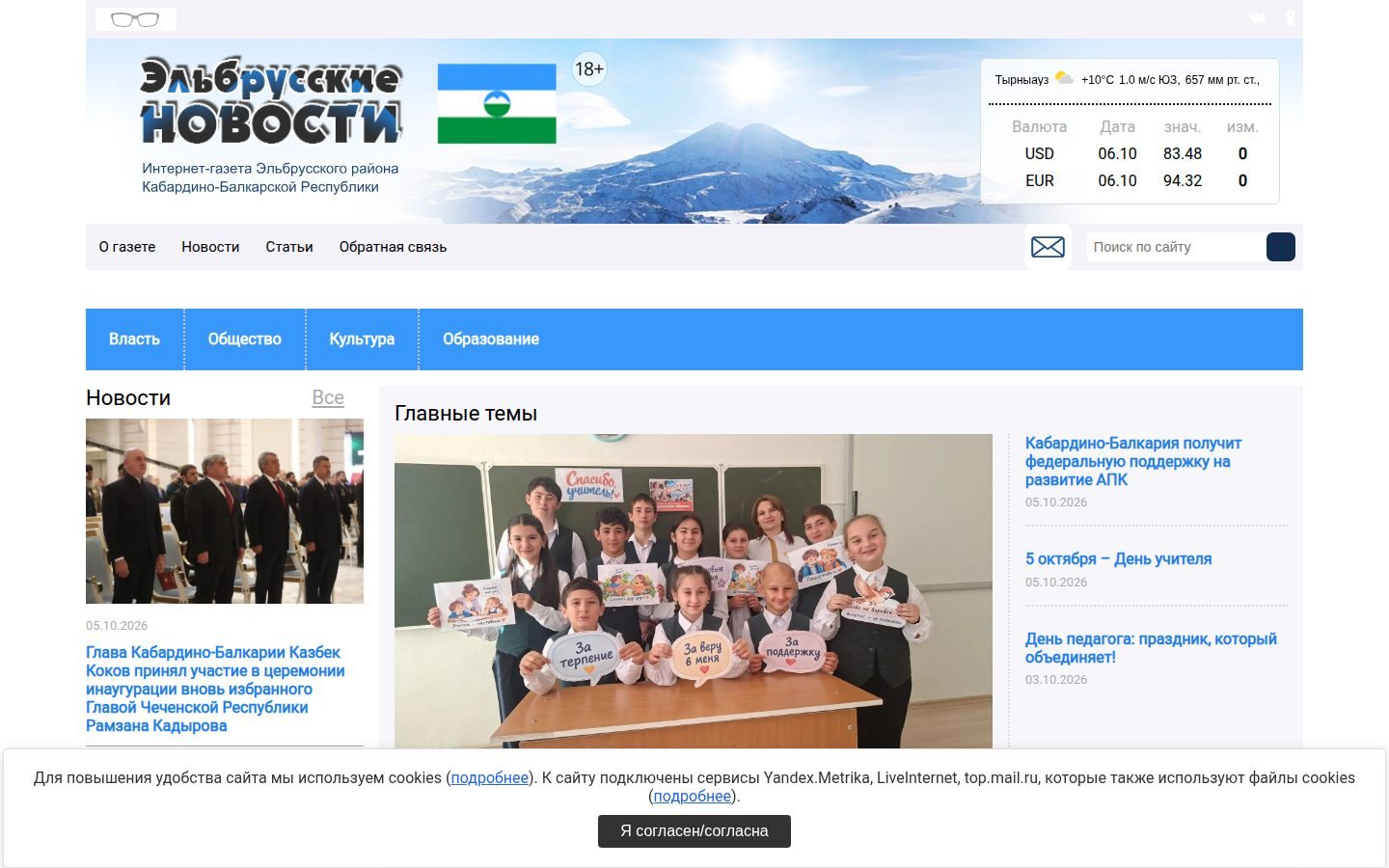Select the Культура category tab

362,339
